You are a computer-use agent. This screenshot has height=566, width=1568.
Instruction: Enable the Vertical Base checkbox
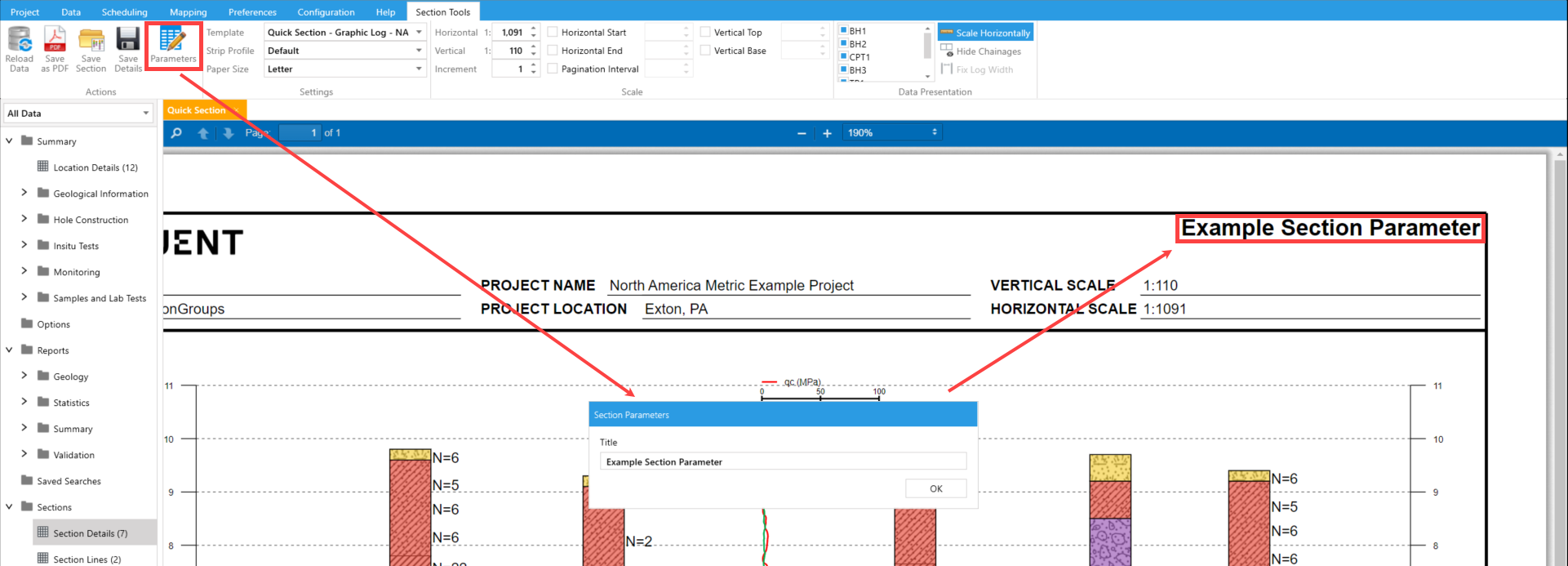[x=705, y=50]
